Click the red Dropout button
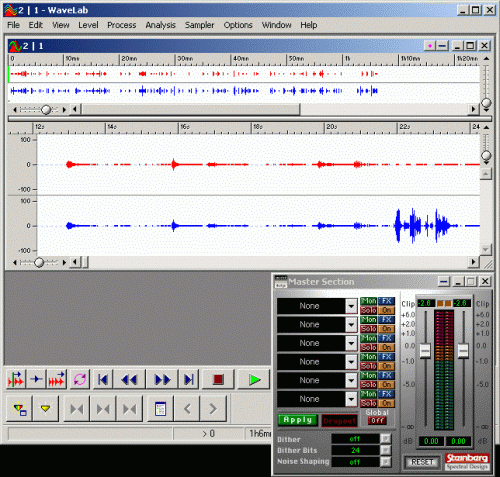Screen dimensions: 500x477 (x=339, y=421)
